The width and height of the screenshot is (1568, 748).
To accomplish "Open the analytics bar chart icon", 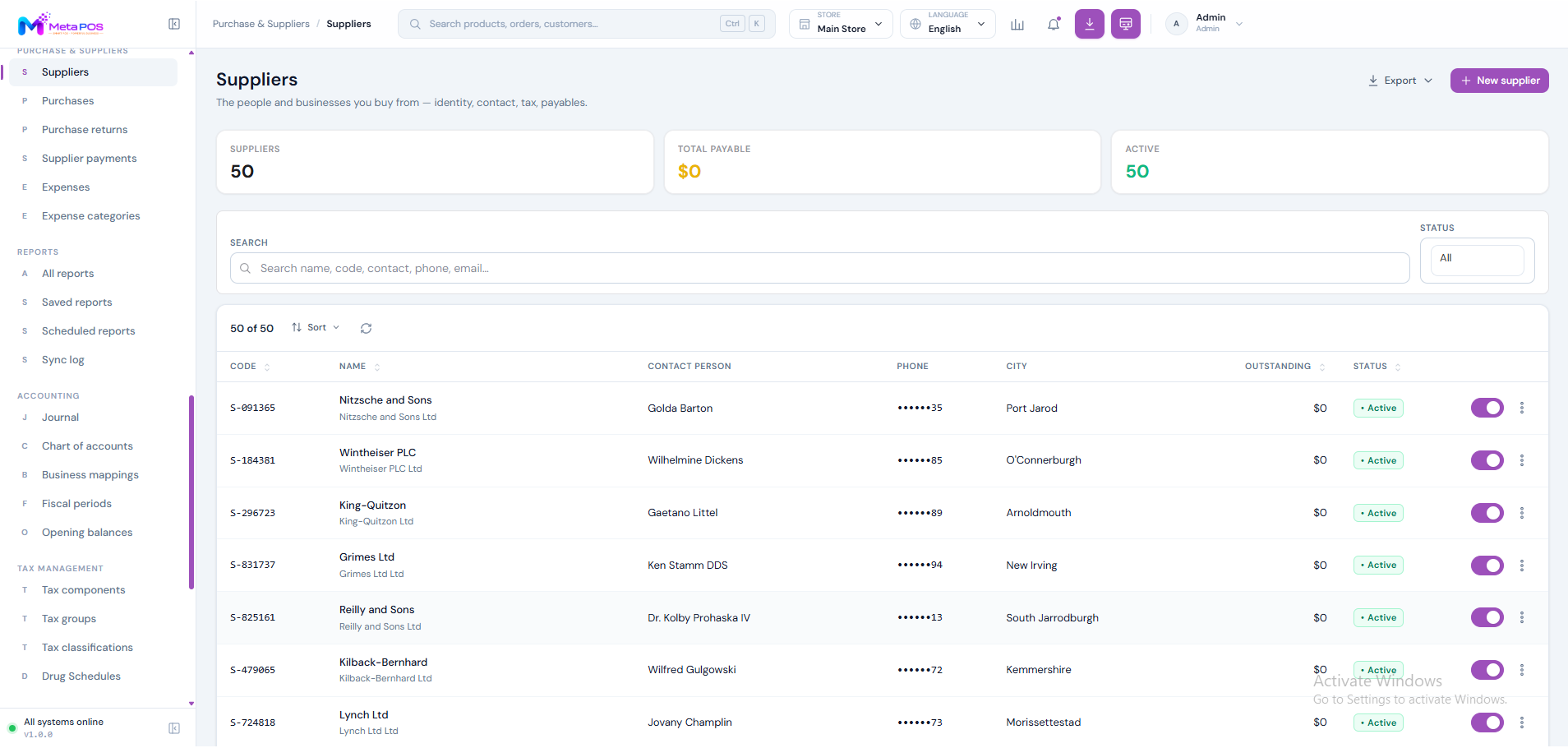I will click(x=1017, y=24).
